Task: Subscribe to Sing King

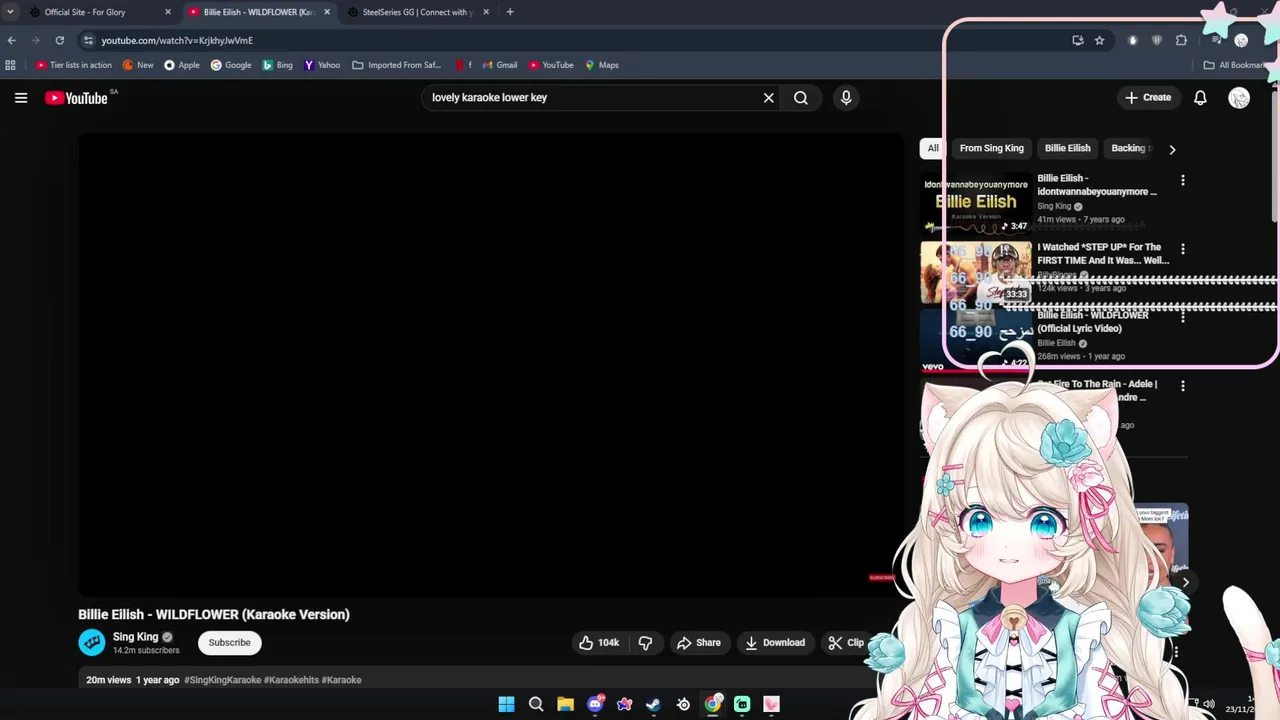Action: [x=230, y=643]
